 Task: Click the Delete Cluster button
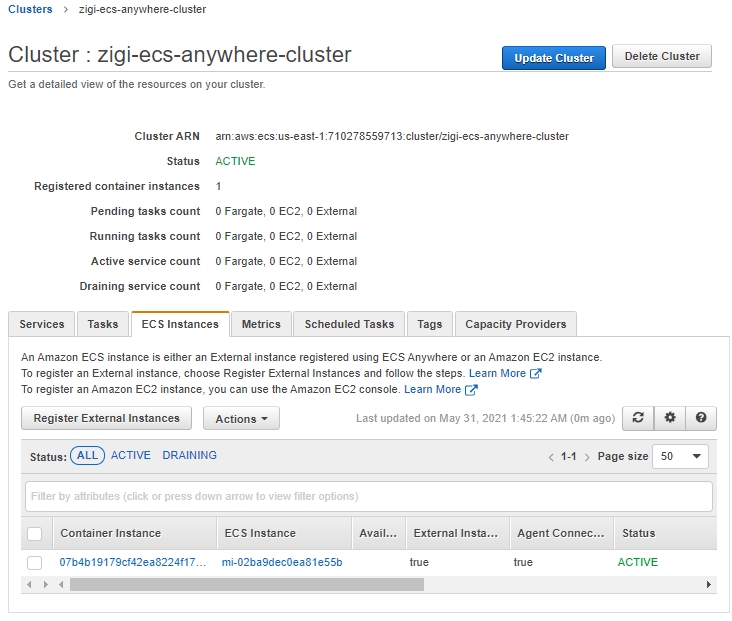662,56
